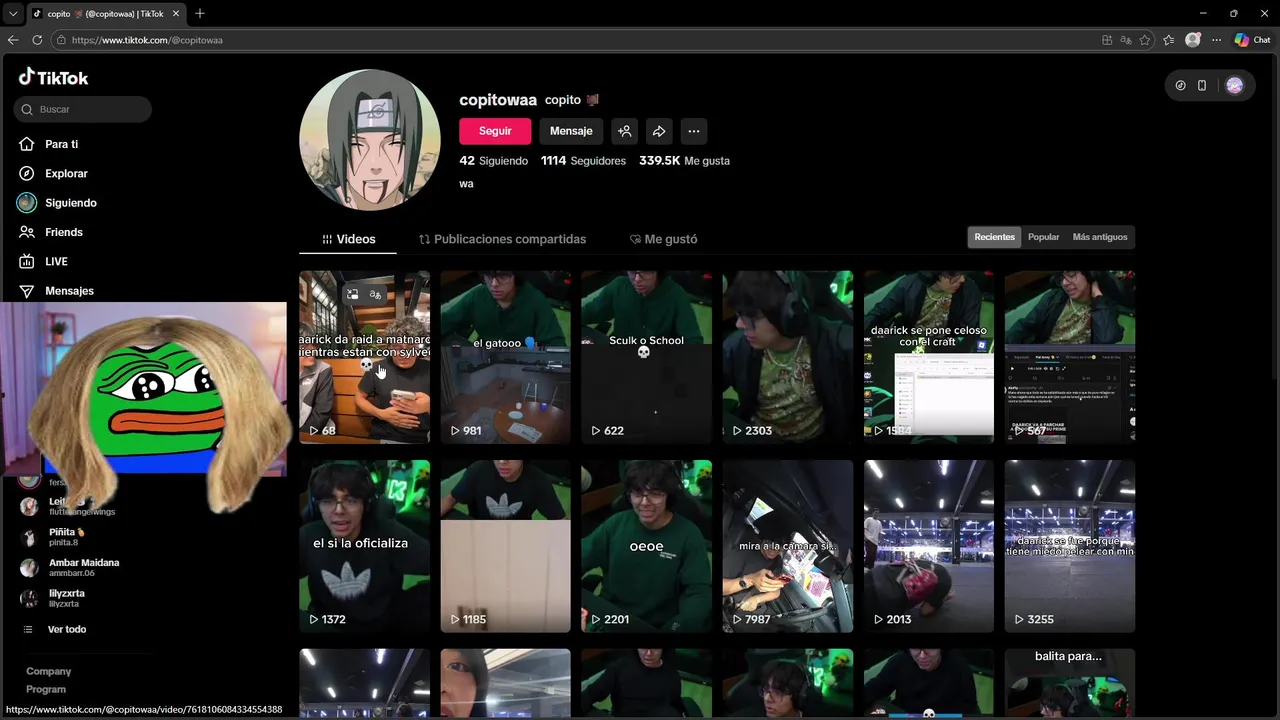Close the copito TikTok browser tab
This screenshot has width=1280, height=720.
click(x=177, y=14)
